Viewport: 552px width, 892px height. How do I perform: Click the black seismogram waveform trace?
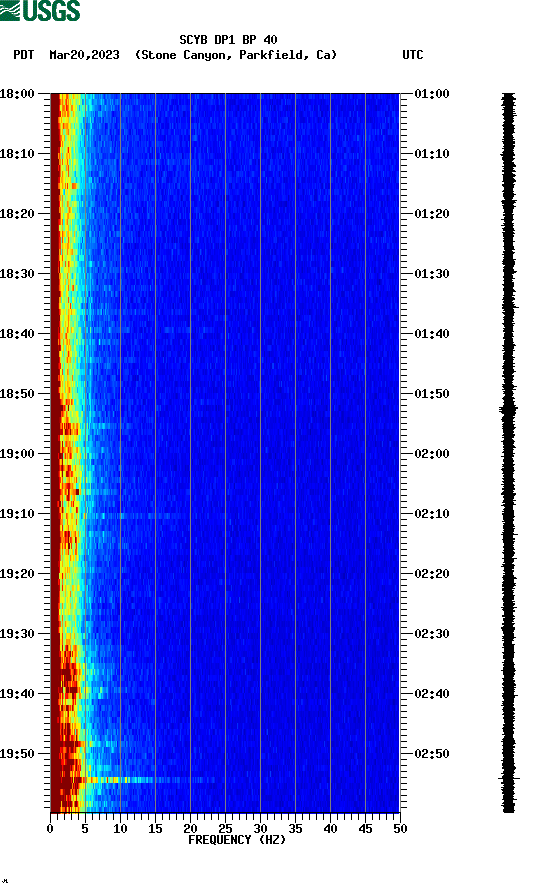pyautogui.click(x=509, y=453)
